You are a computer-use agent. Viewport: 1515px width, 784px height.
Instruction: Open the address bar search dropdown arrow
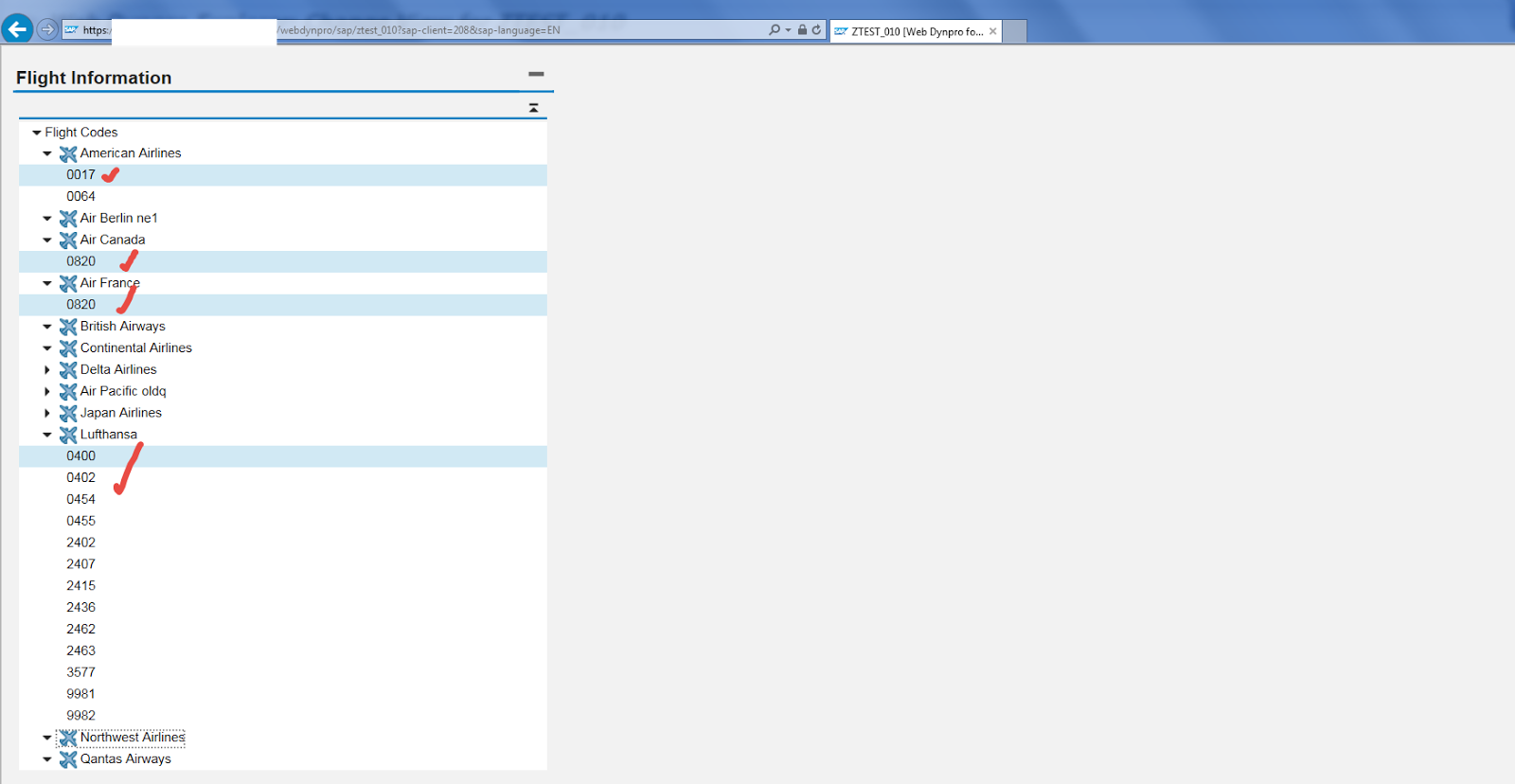788,30
